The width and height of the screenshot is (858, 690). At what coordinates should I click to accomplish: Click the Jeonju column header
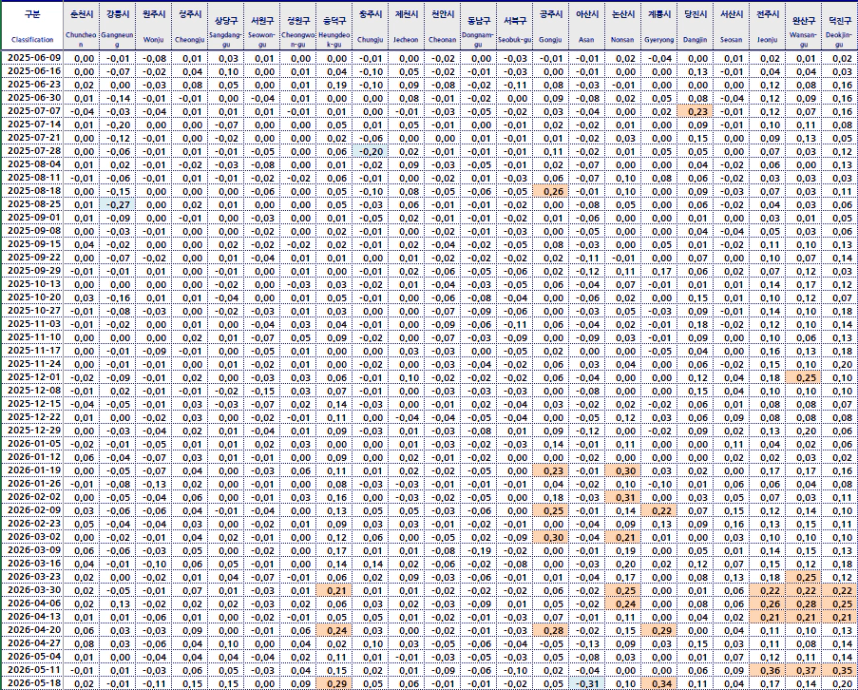767,26
